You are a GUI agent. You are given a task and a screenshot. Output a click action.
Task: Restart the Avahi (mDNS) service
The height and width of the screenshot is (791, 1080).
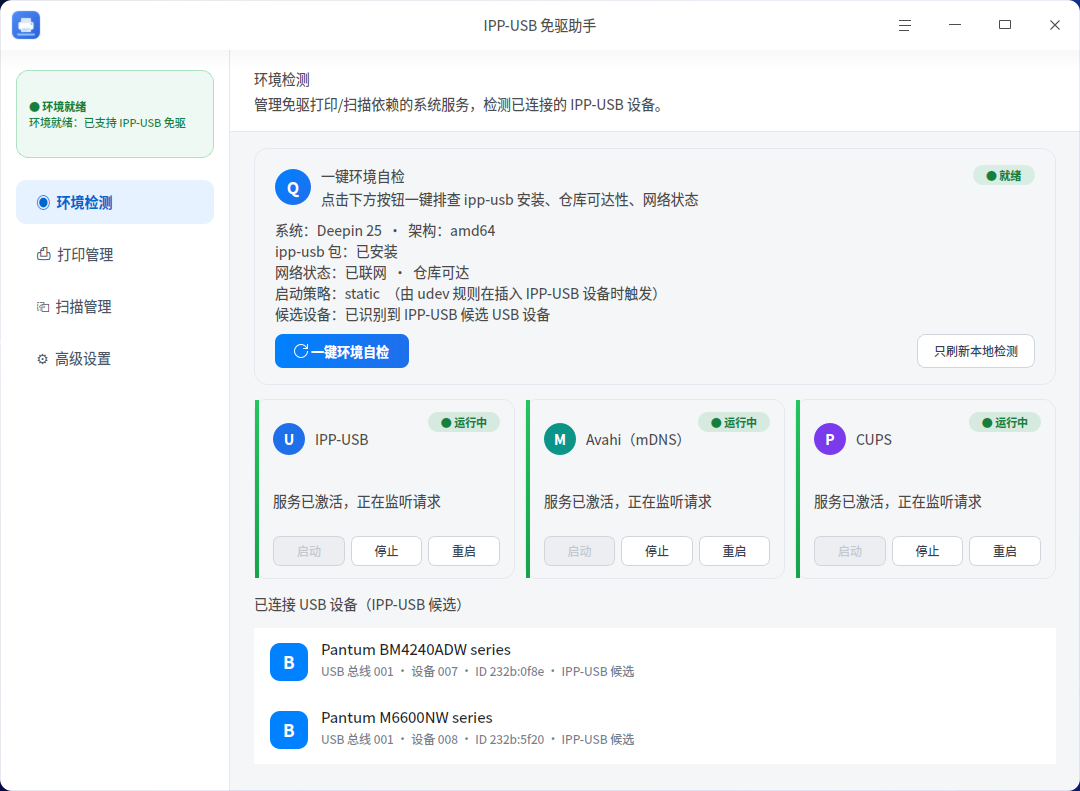pyautogui.click(x=734, y=551)
